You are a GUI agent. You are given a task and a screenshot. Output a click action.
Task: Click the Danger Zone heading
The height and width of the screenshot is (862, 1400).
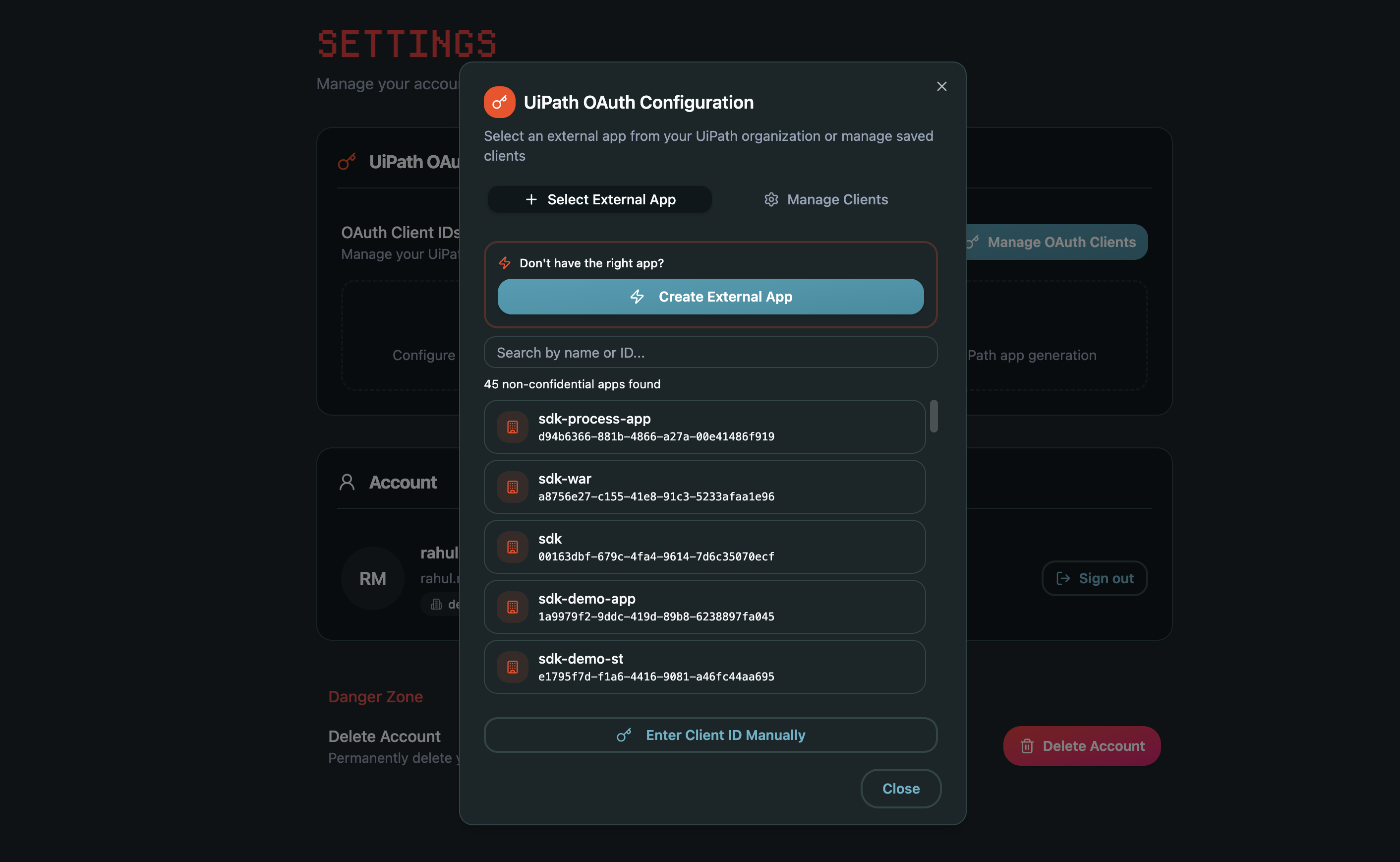click(x=375, y=697)
